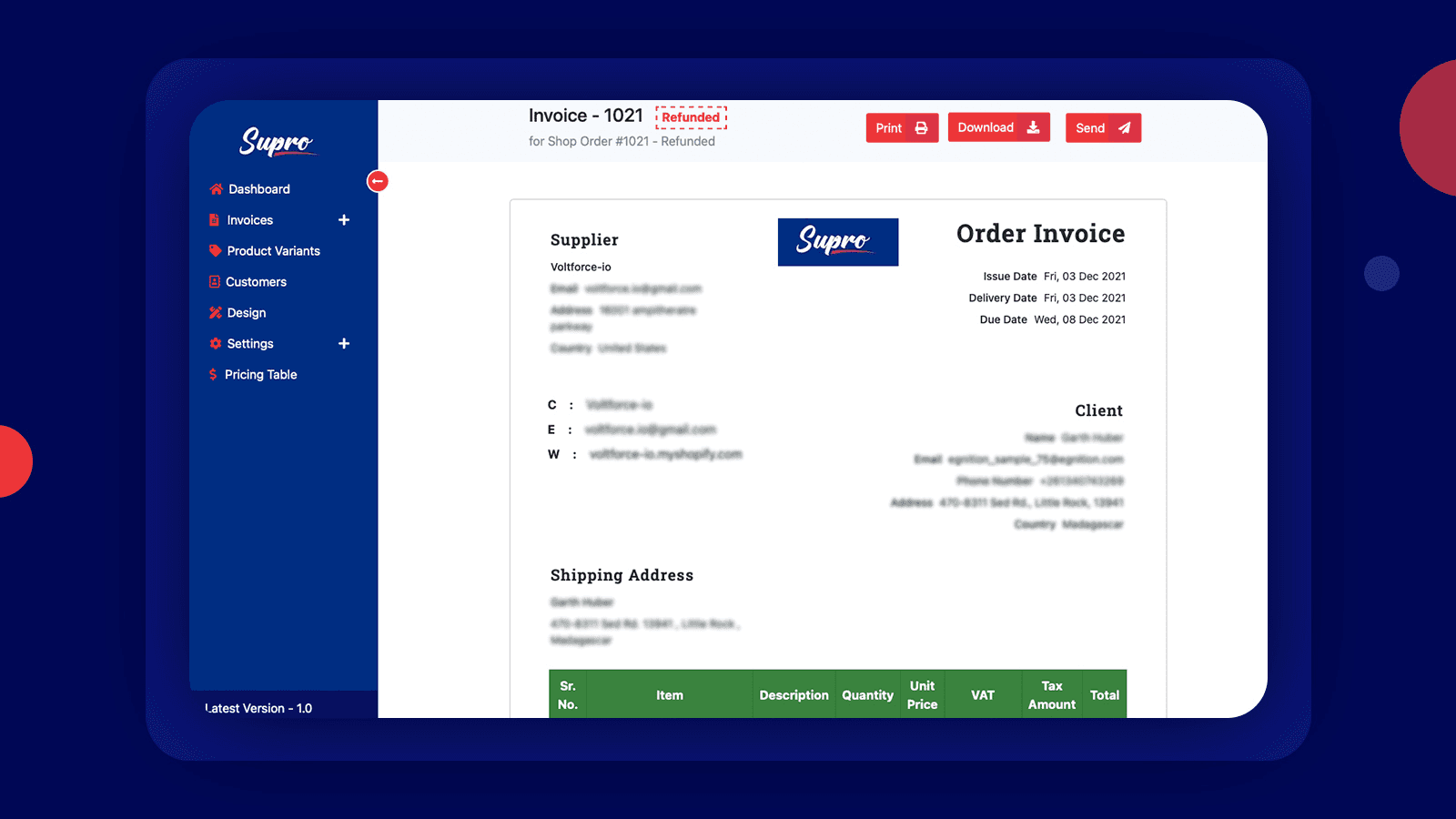Click the Supro logo on the invoice
1456x819 pixels.
[837, 241]
